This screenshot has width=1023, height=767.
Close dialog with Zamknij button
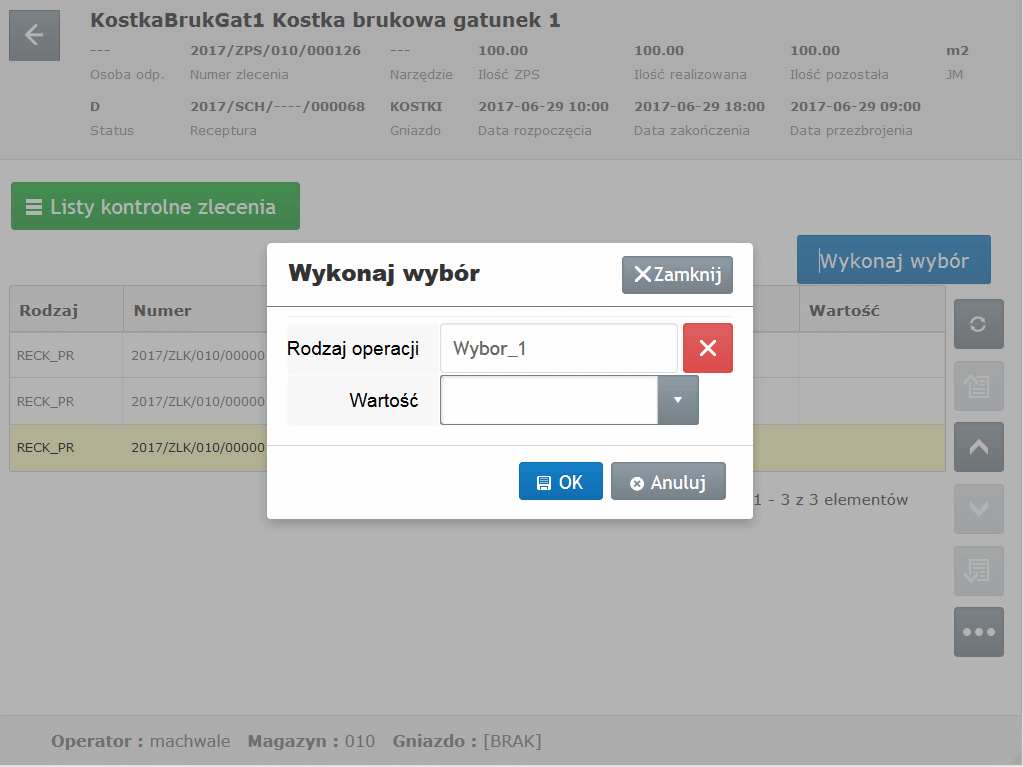[x=677, y=275]
